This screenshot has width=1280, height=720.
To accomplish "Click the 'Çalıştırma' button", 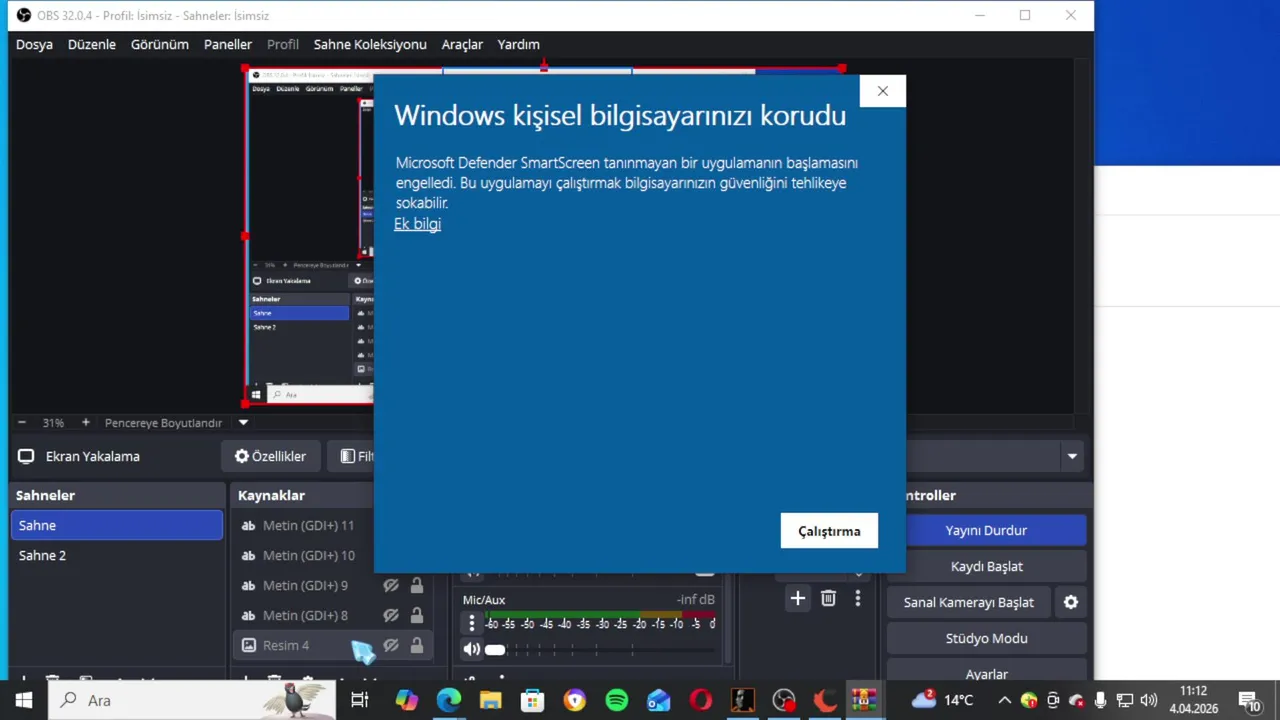I will pyautogui.click(x=829, y=531).
